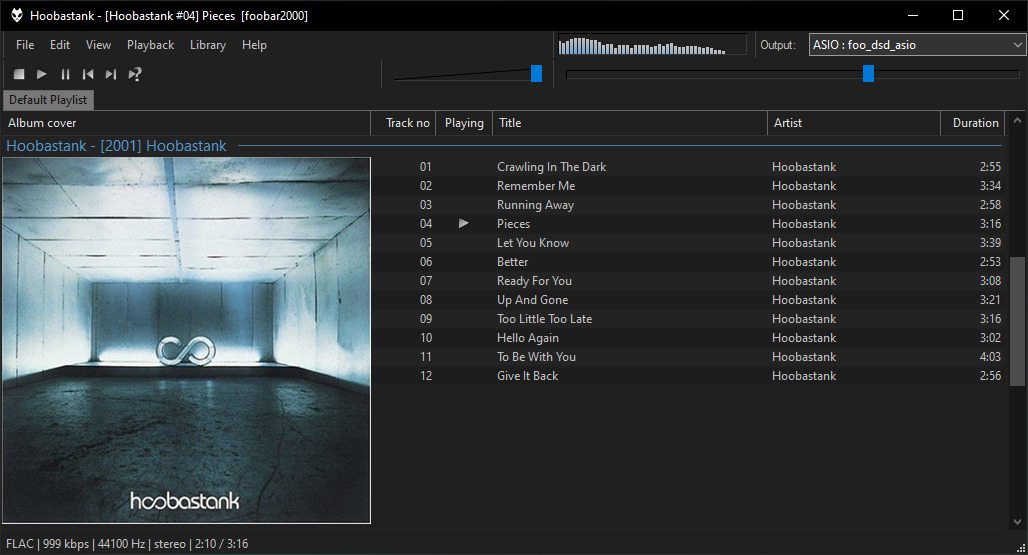Screen dimensions: 1028x555
Task: Open the Library menu
Action: click(207, 45)
